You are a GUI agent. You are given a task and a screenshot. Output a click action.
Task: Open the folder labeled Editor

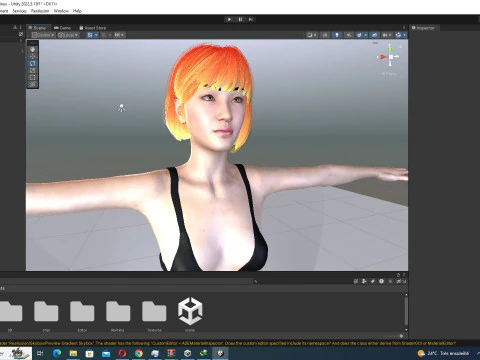click(x=82, y=315)
